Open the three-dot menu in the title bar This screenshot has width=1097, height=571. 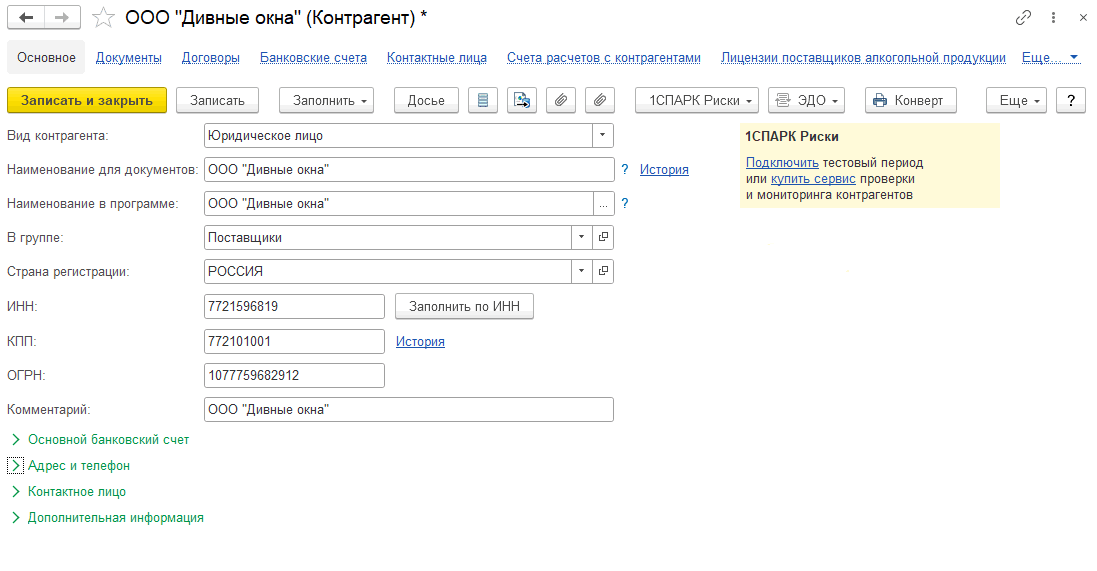(x=1053, y=18)
